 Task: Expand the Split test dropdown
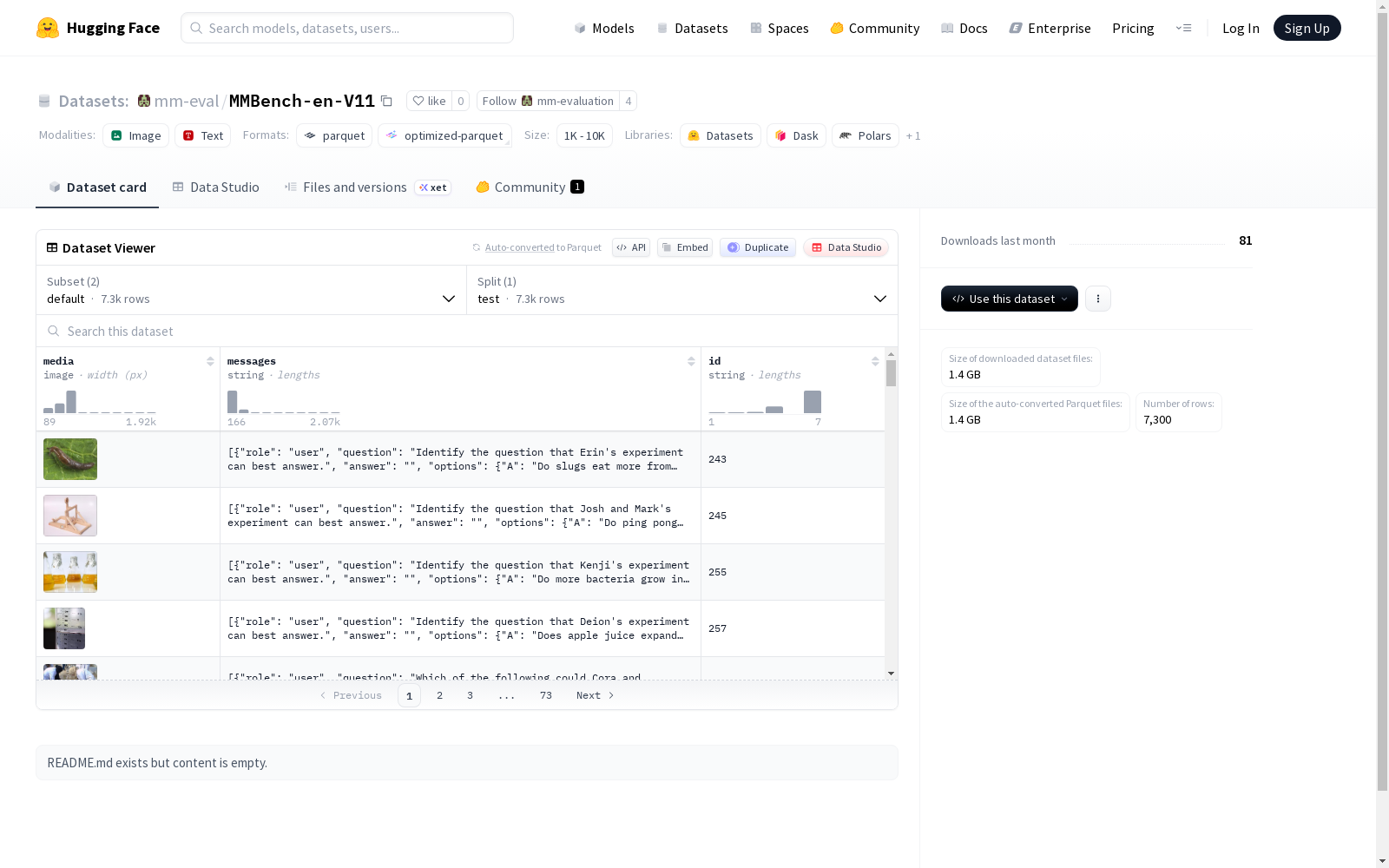[682, 290]
